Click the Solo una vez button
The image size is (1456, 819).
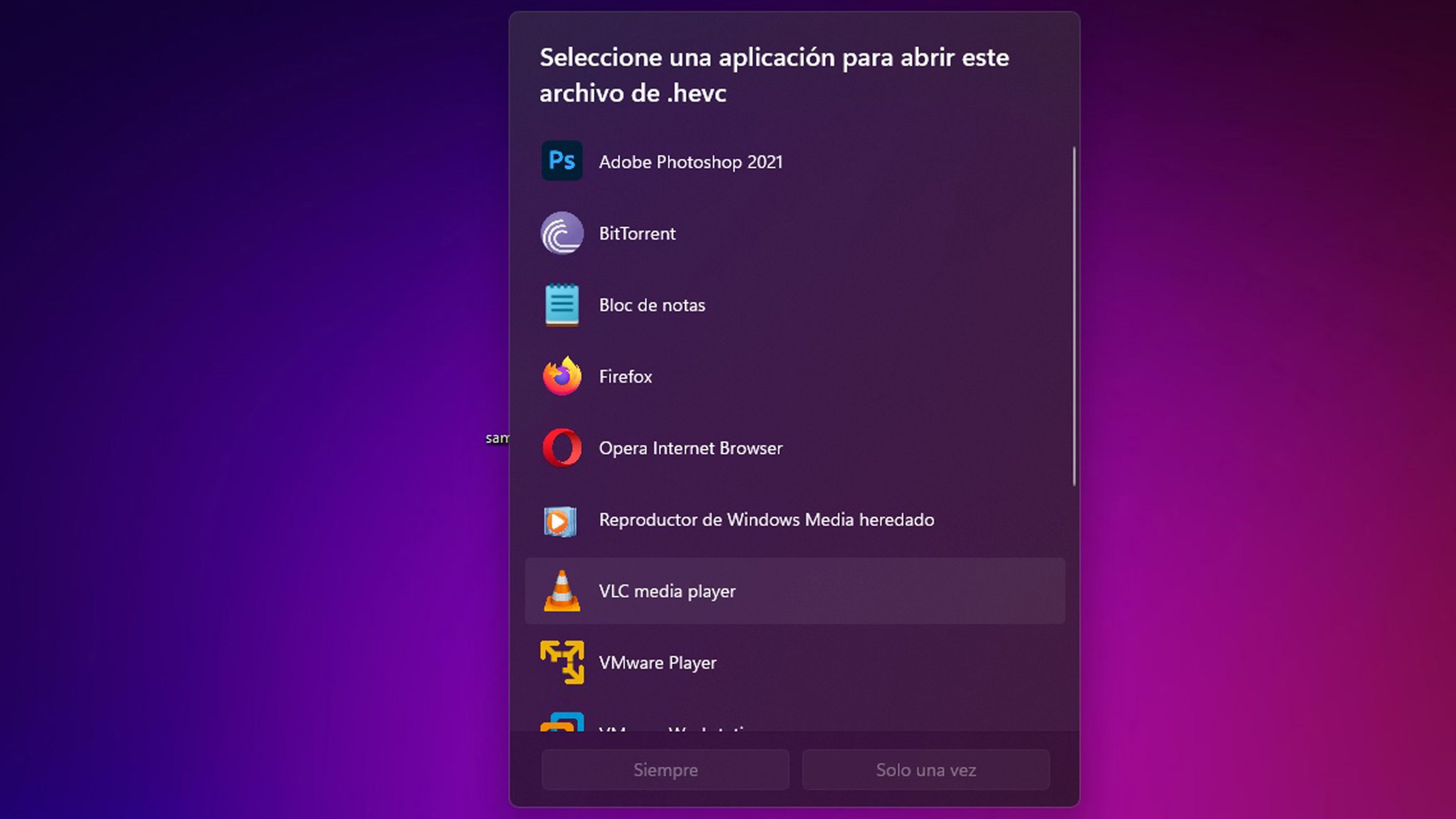click(x=926, y=770)
